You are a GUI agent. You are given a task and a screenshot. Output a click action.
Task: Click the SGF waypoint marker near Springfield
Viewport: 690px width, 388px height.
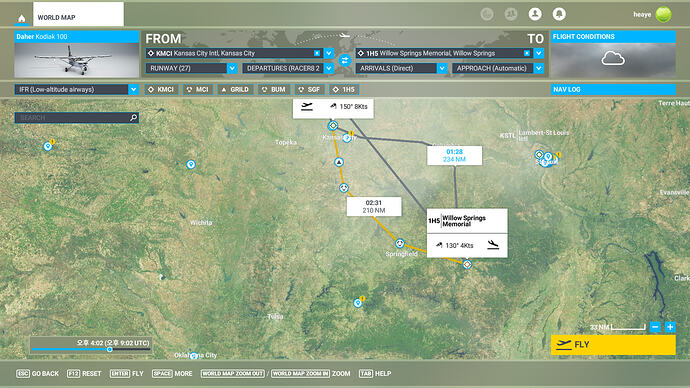(400, 243)
